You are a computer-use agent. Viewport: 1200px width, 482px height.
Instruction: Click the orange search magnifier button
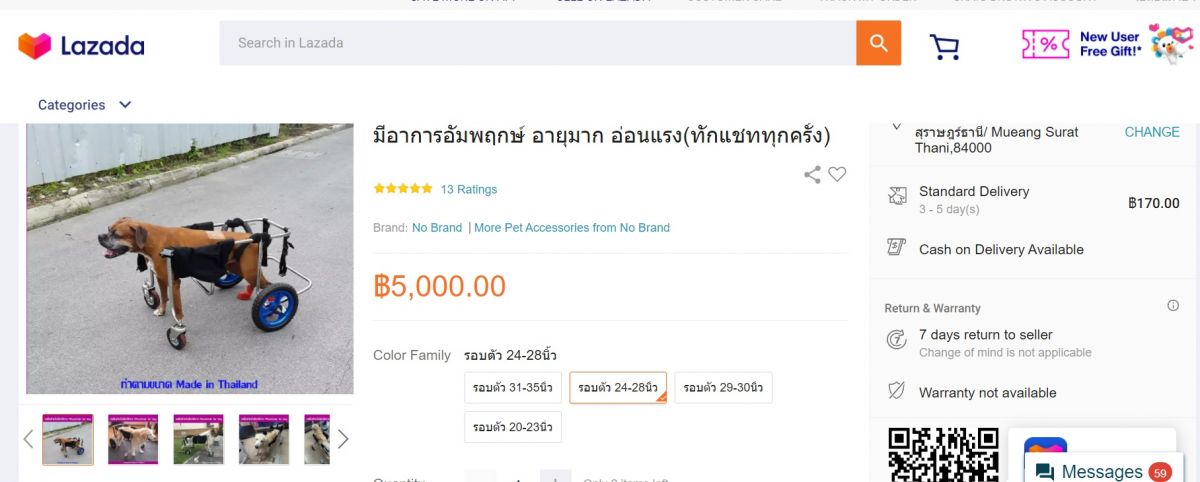pyautogui.click(x=878, y=43)
